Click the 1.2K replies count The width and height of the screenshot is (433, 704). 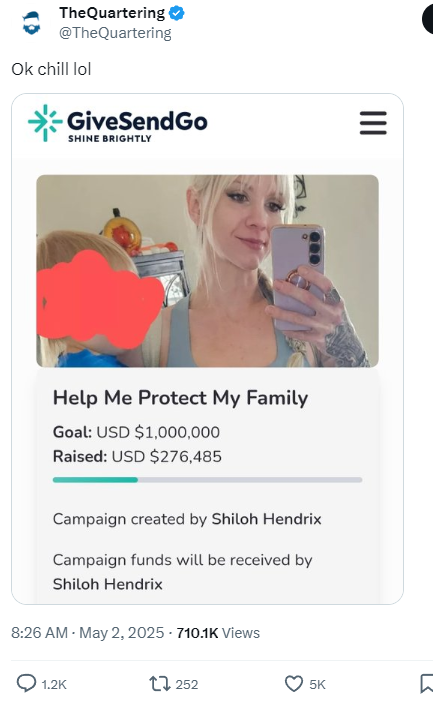[54, 684]
